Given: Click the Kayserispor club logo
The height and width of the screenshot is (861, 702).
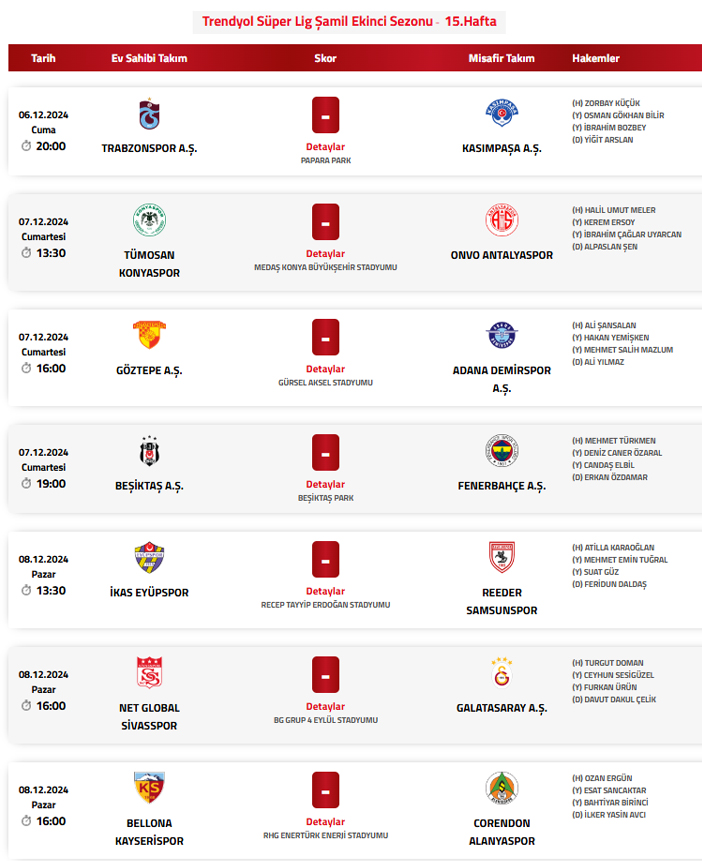Looking at the screenshot, I should click(x=149, y=788).
